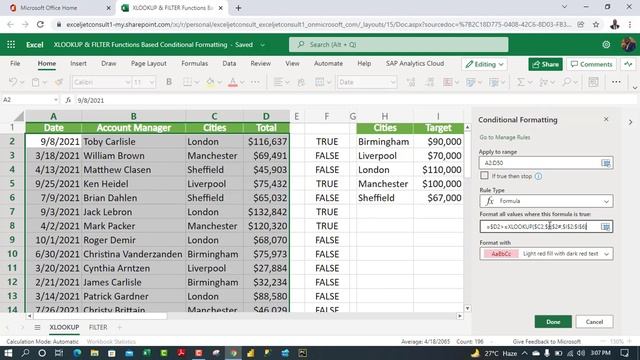Click the horizontal scrollbar of the sheet

click(x=100, y=316)
